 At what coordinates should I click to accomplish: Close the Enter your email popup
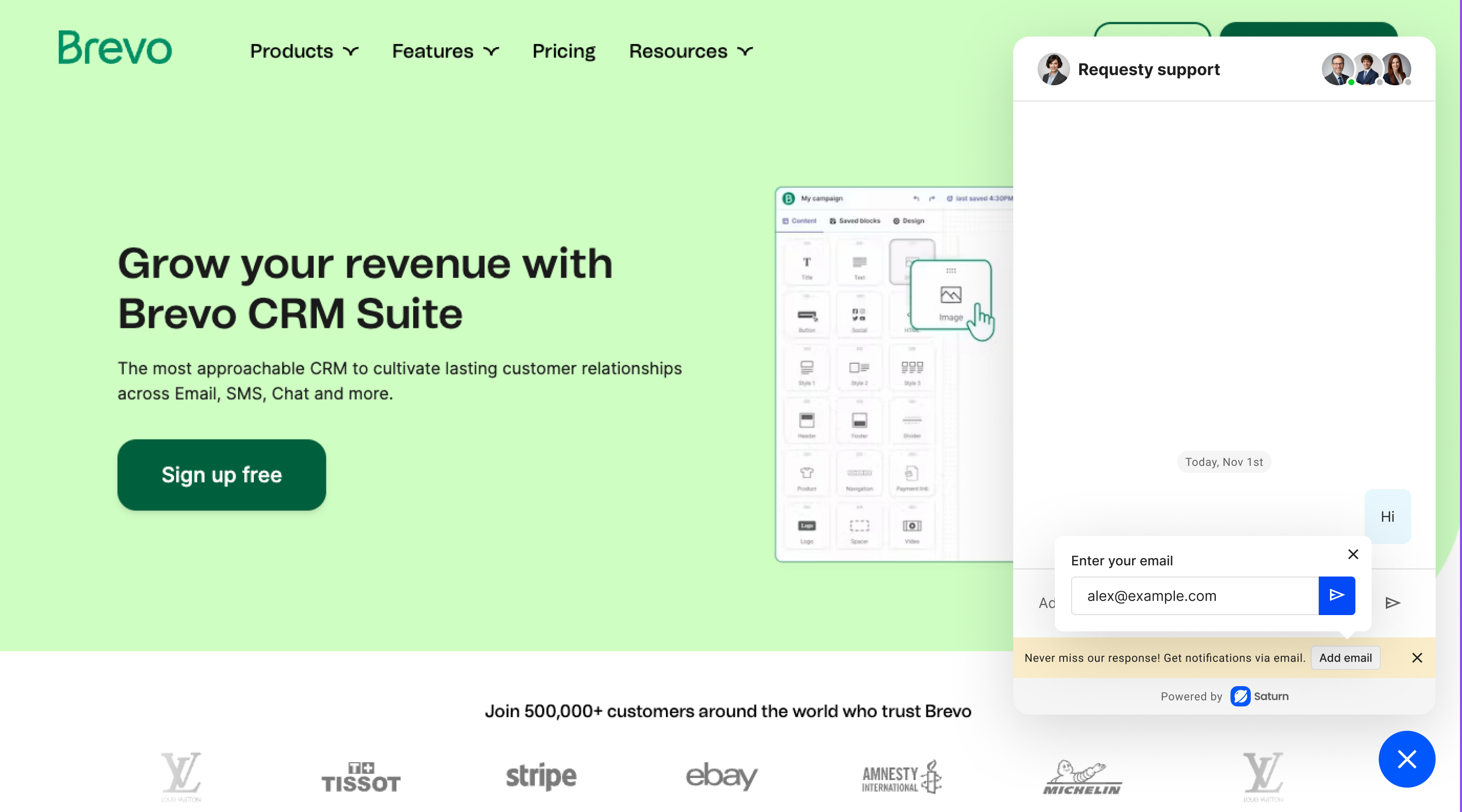(x=1353, y=554)
